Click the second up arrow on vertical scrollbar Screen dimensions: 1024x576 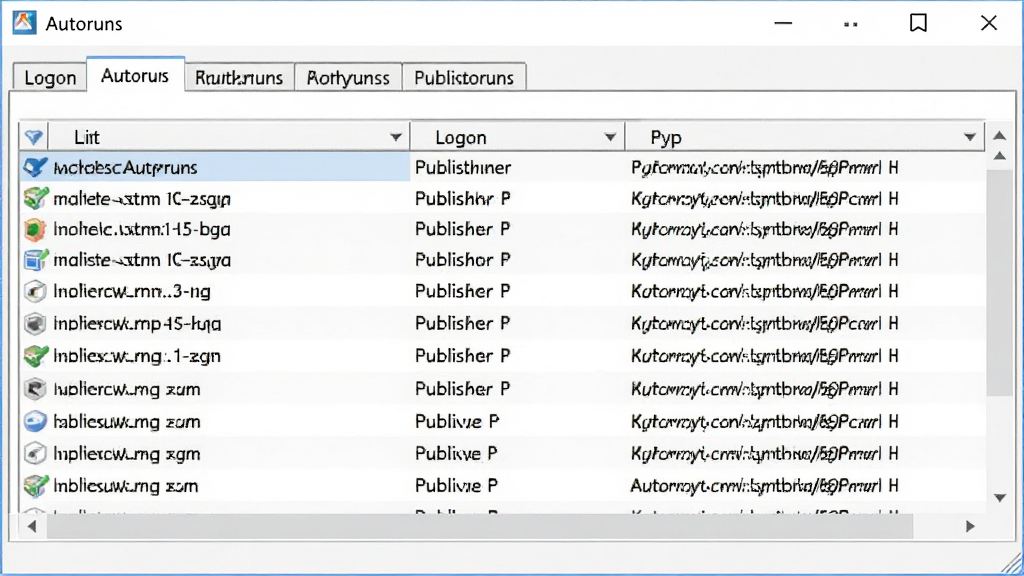[999, 156]
